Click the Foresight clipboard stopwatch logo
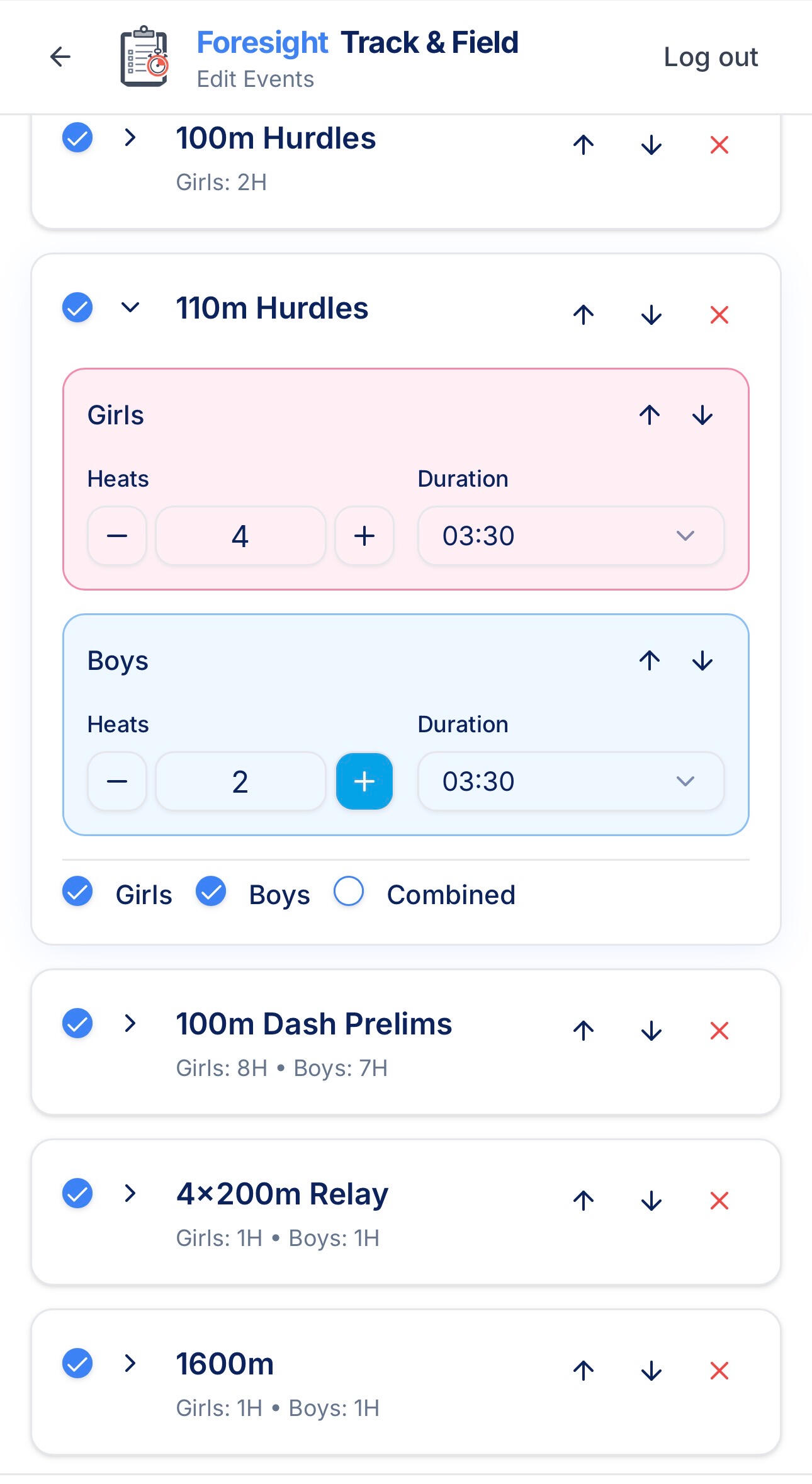 click(x=144, y=57)
